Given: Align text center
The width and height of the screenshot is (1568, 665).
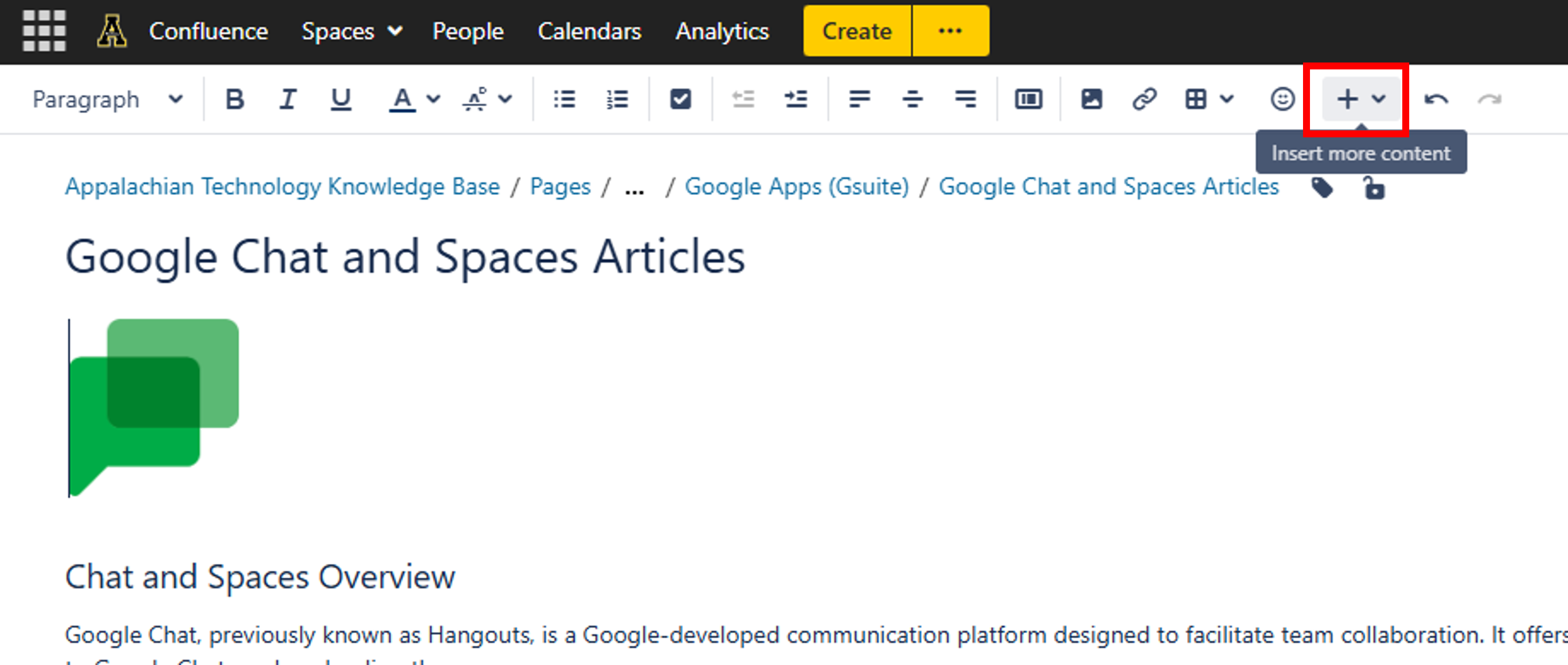Looking at the screenshot, I should [913, 99].
